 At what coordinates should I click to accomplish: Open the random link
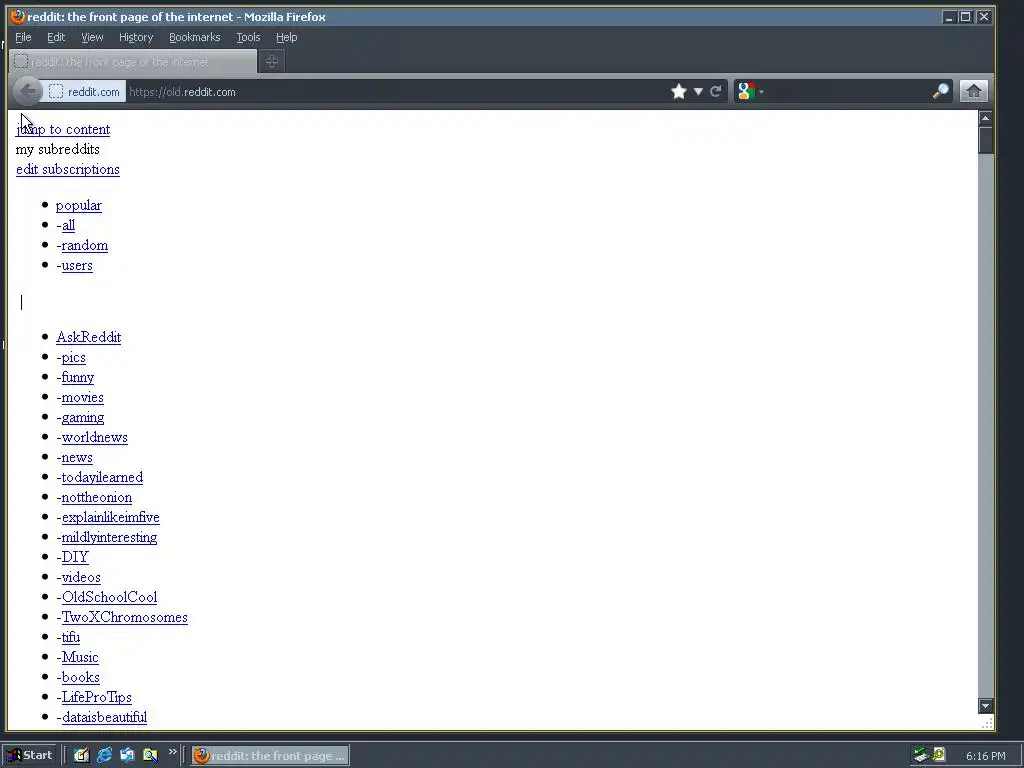(x=85, y=246)
